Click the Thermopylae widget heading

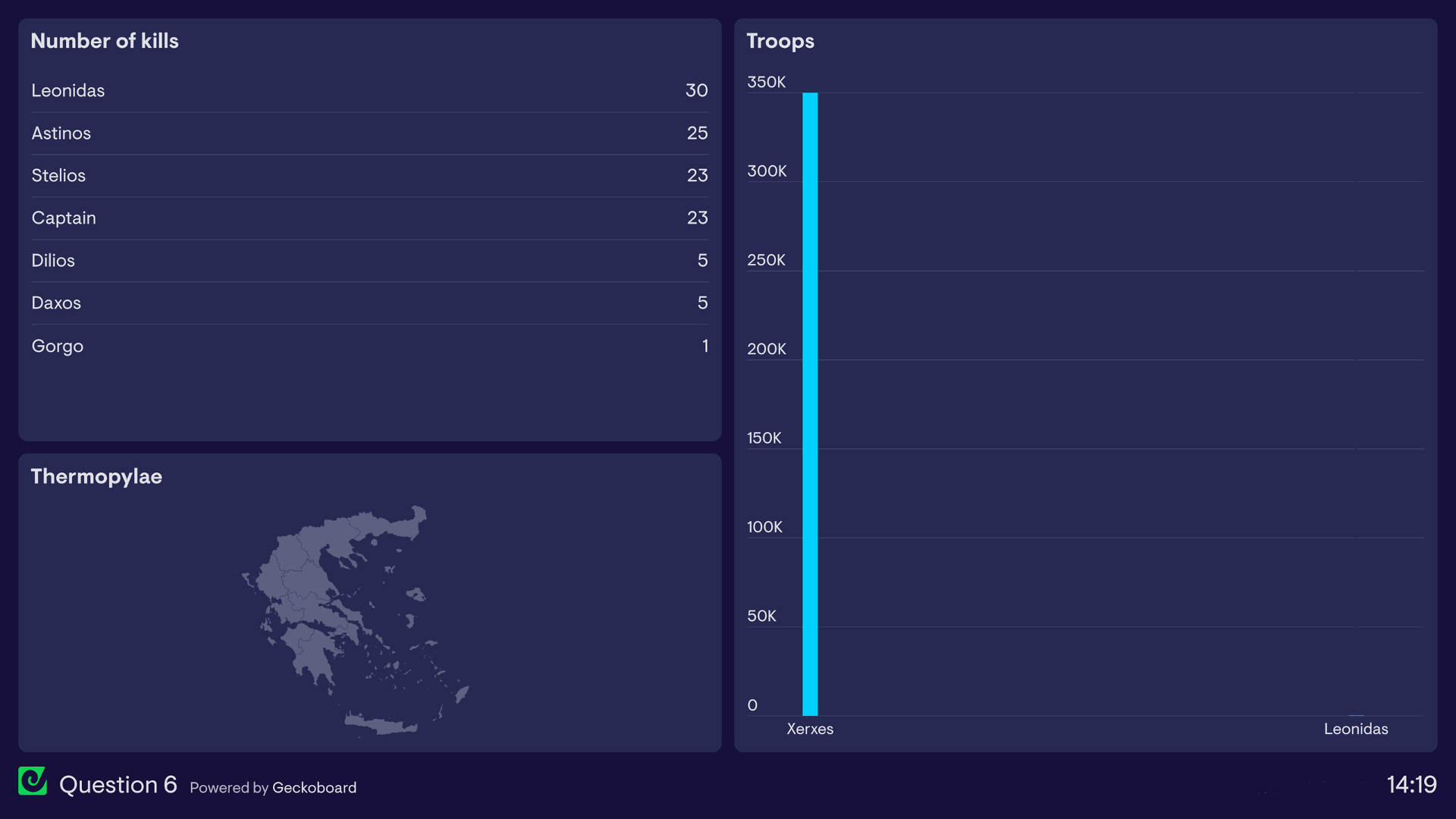click(x=96, y=476)
